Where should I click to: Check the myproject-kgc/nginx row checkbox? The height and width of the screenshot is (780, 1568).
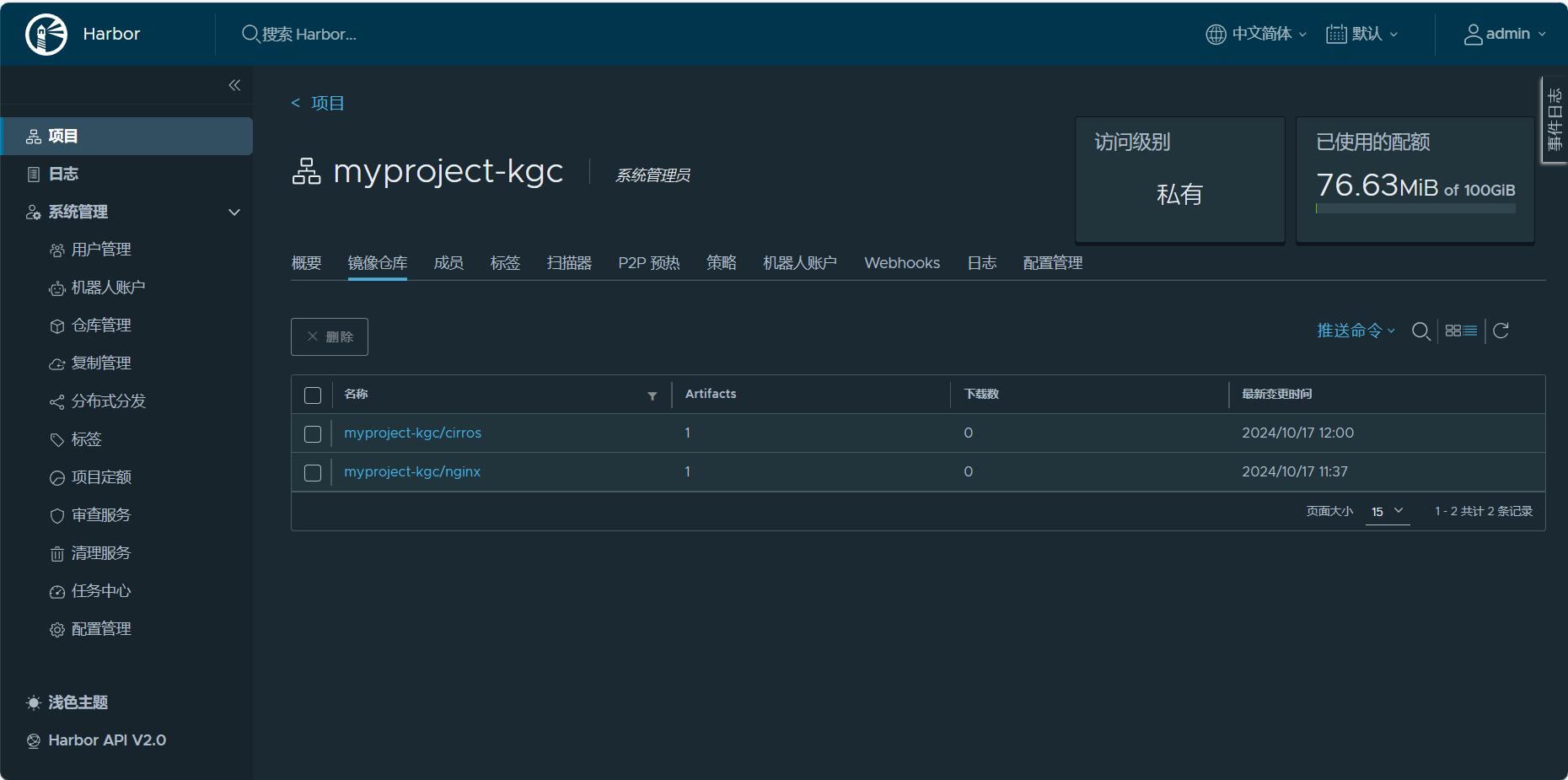[x=313, y=472]
